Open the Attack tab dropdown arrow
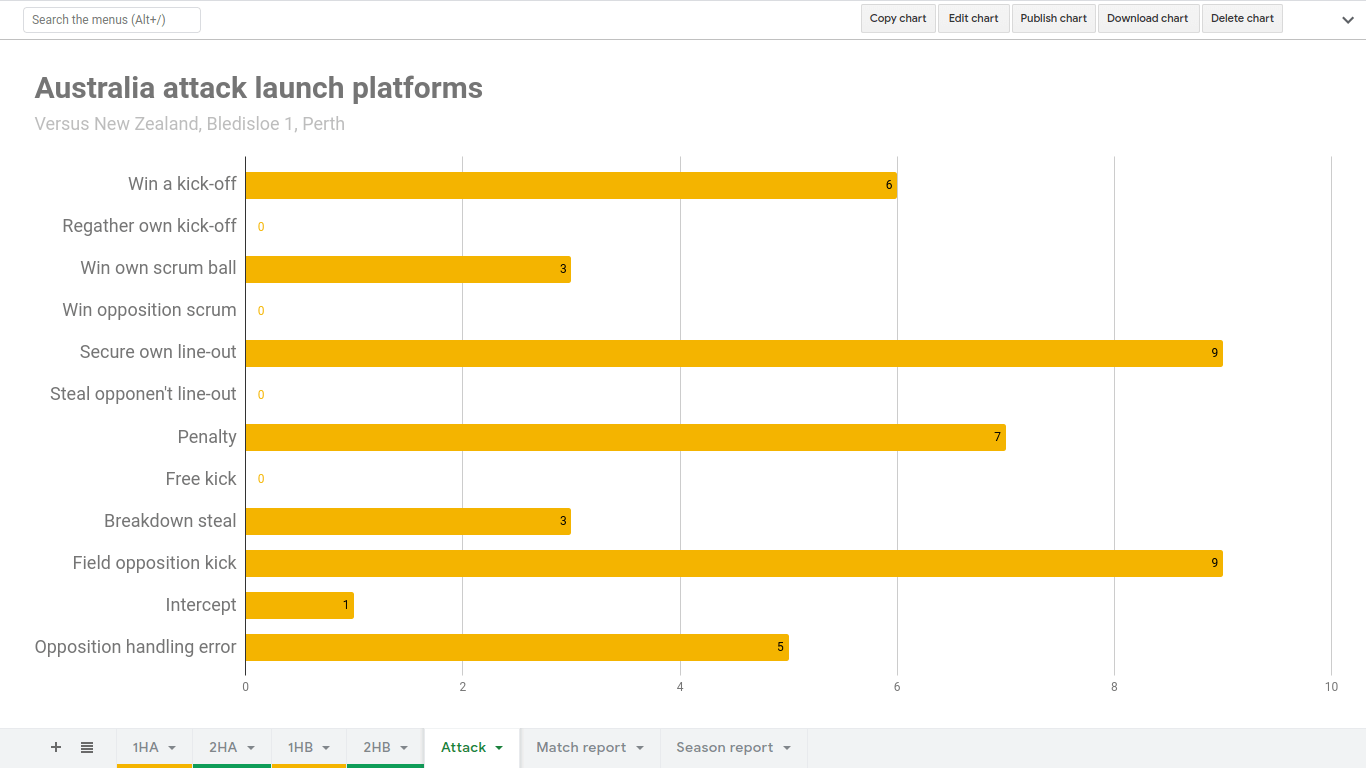The height and width of the screenshot is (768, 1366). point(499,748)
